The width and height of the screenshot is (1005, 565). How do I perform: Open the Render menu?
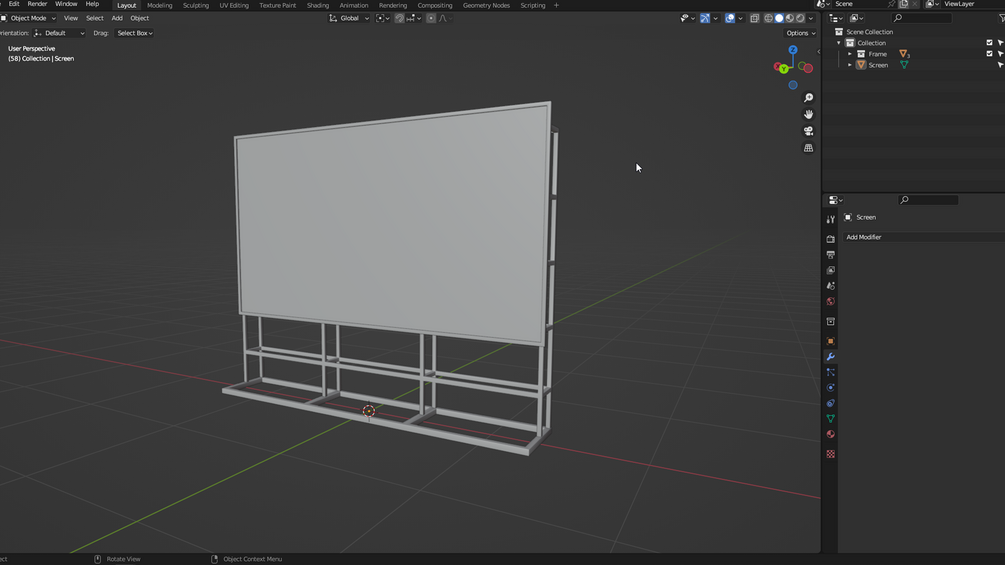click(37, 4)
